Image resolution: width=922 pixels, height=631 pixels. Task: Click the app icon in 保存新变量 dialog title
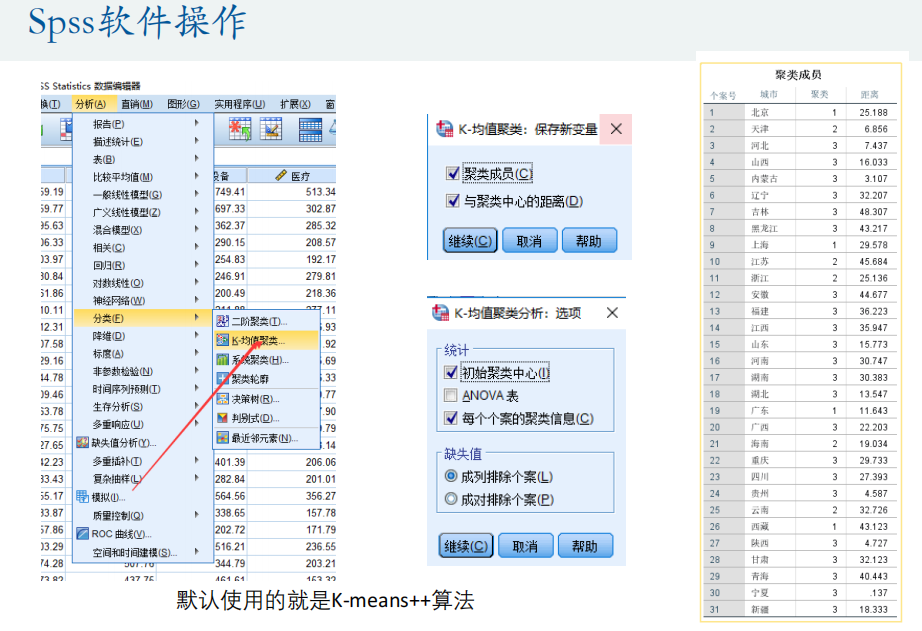(444, 129)
